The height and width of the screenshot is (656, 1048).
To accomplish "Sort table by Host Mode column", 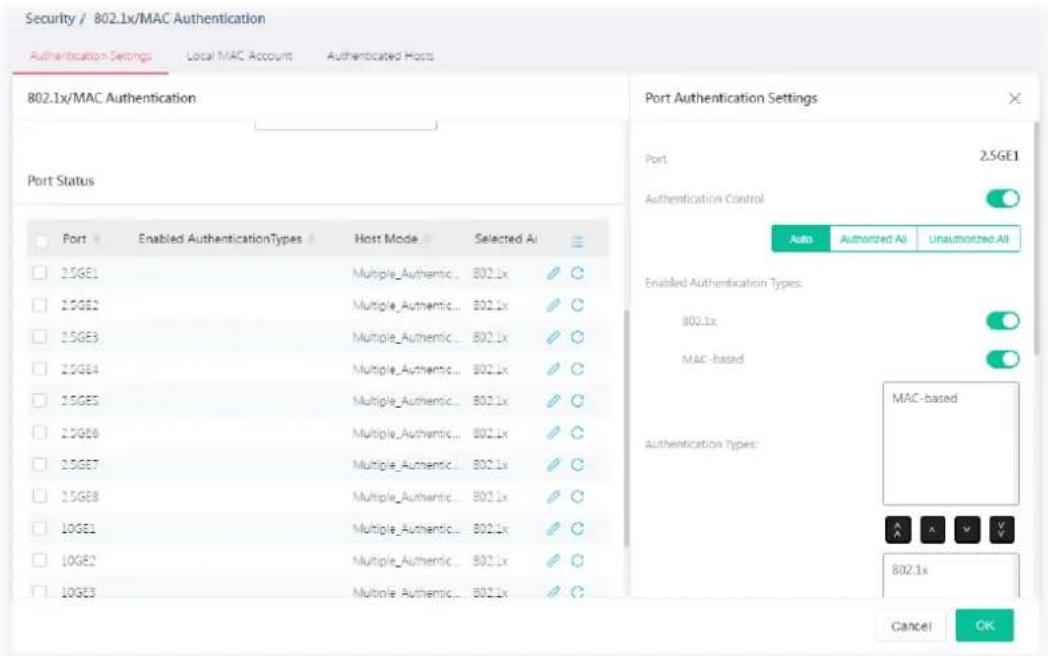I will click(x=428, y=239).
